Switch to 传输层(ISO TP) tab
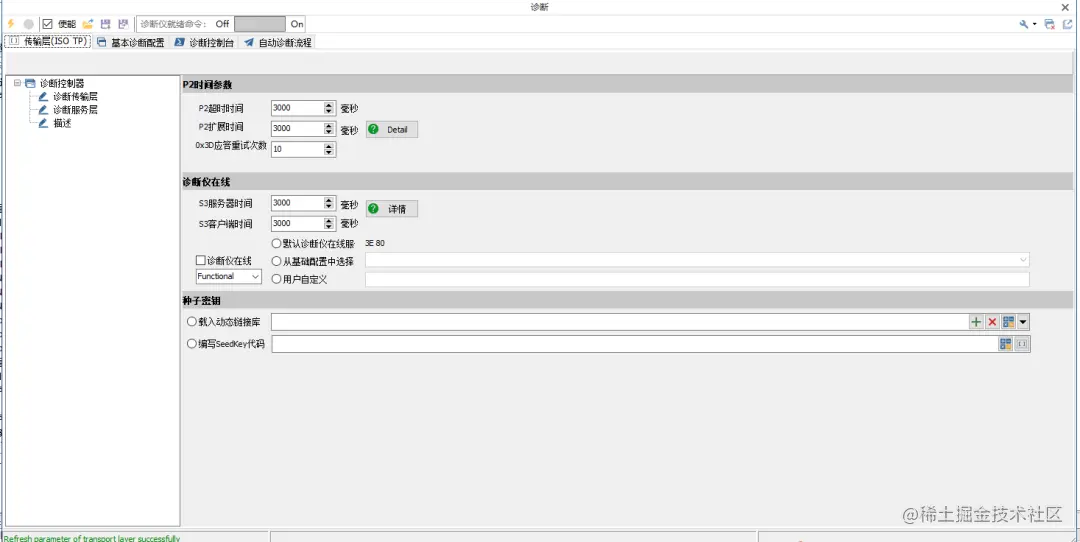 pyautogui.click(x=48, y=41)
